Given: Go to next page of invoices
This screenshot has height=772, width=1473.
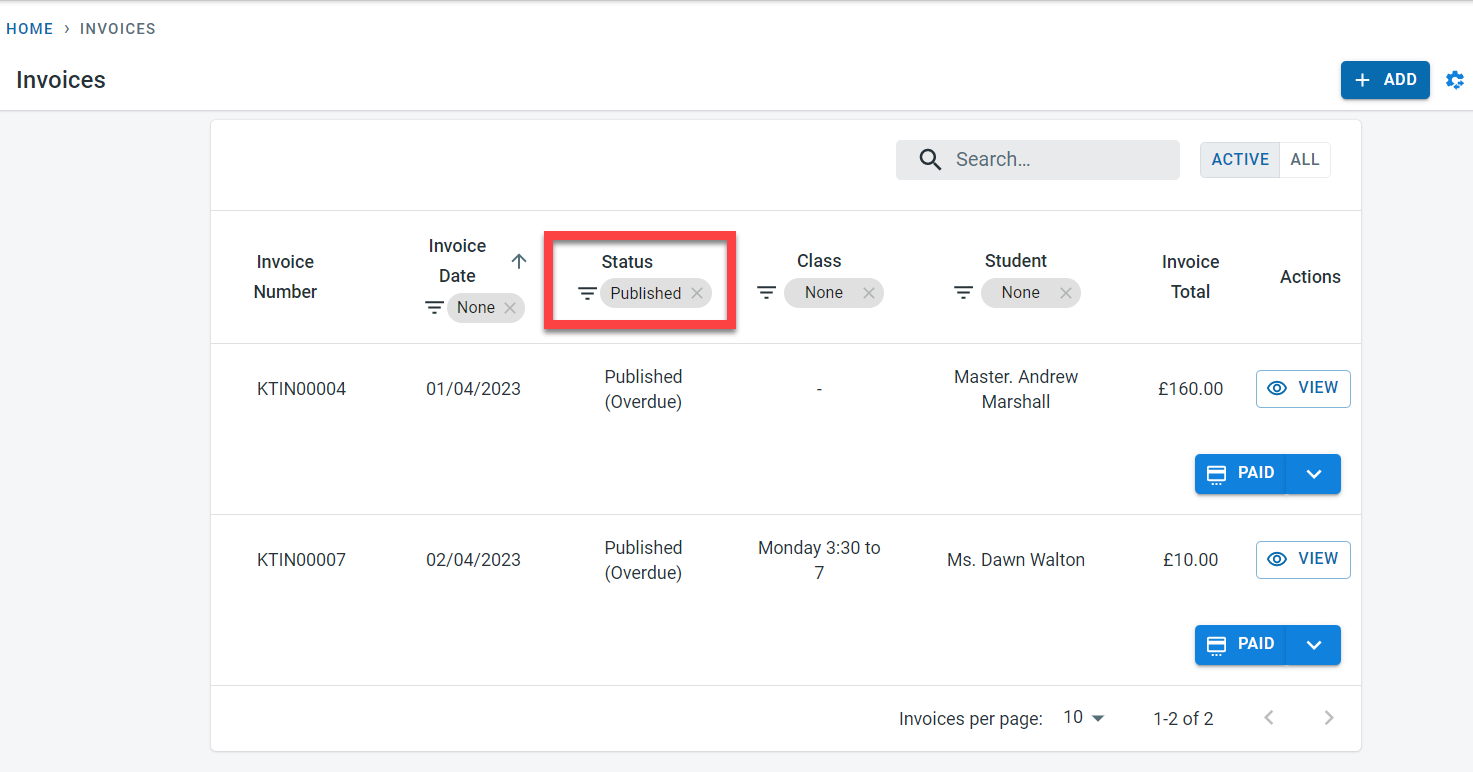Looking at the screenshot, I should click(x=1328, y=718).
